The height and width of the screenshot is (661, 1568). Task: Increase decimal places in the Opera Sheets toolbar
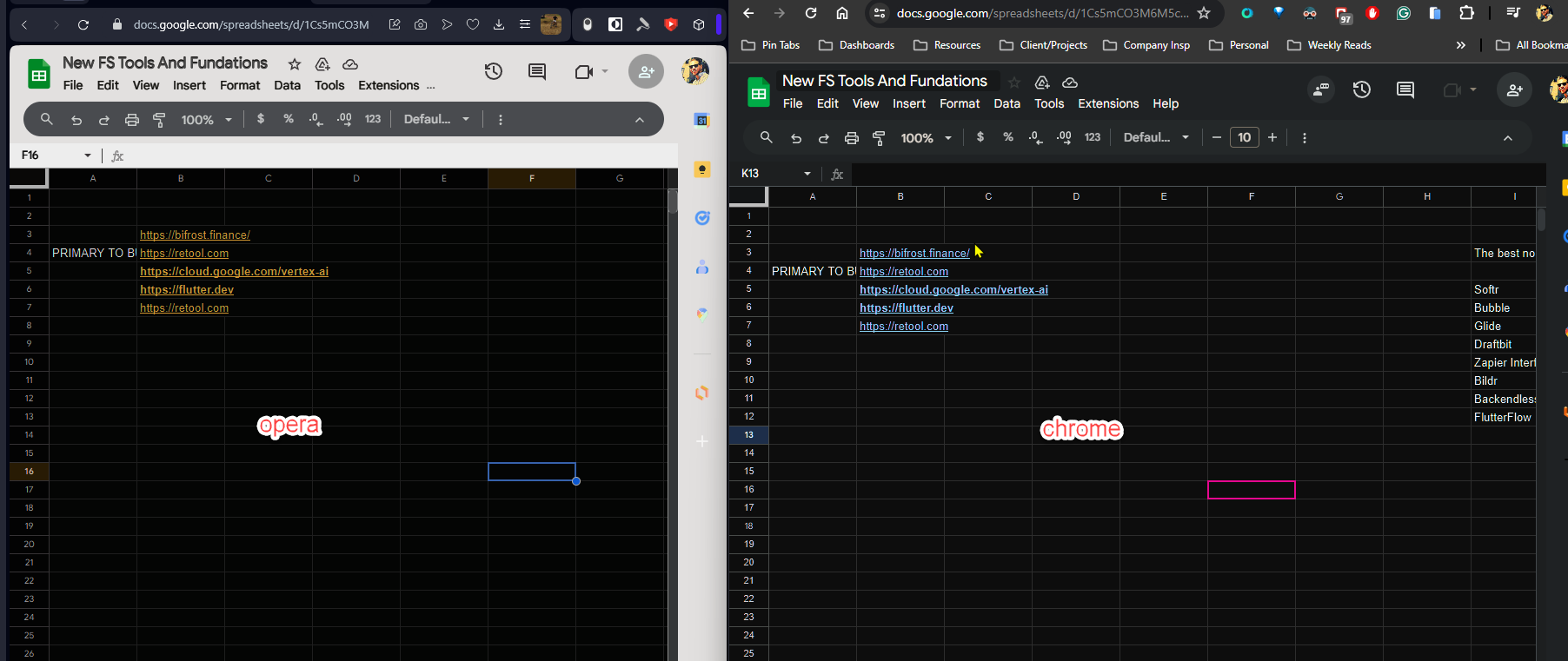coord(344,119)
